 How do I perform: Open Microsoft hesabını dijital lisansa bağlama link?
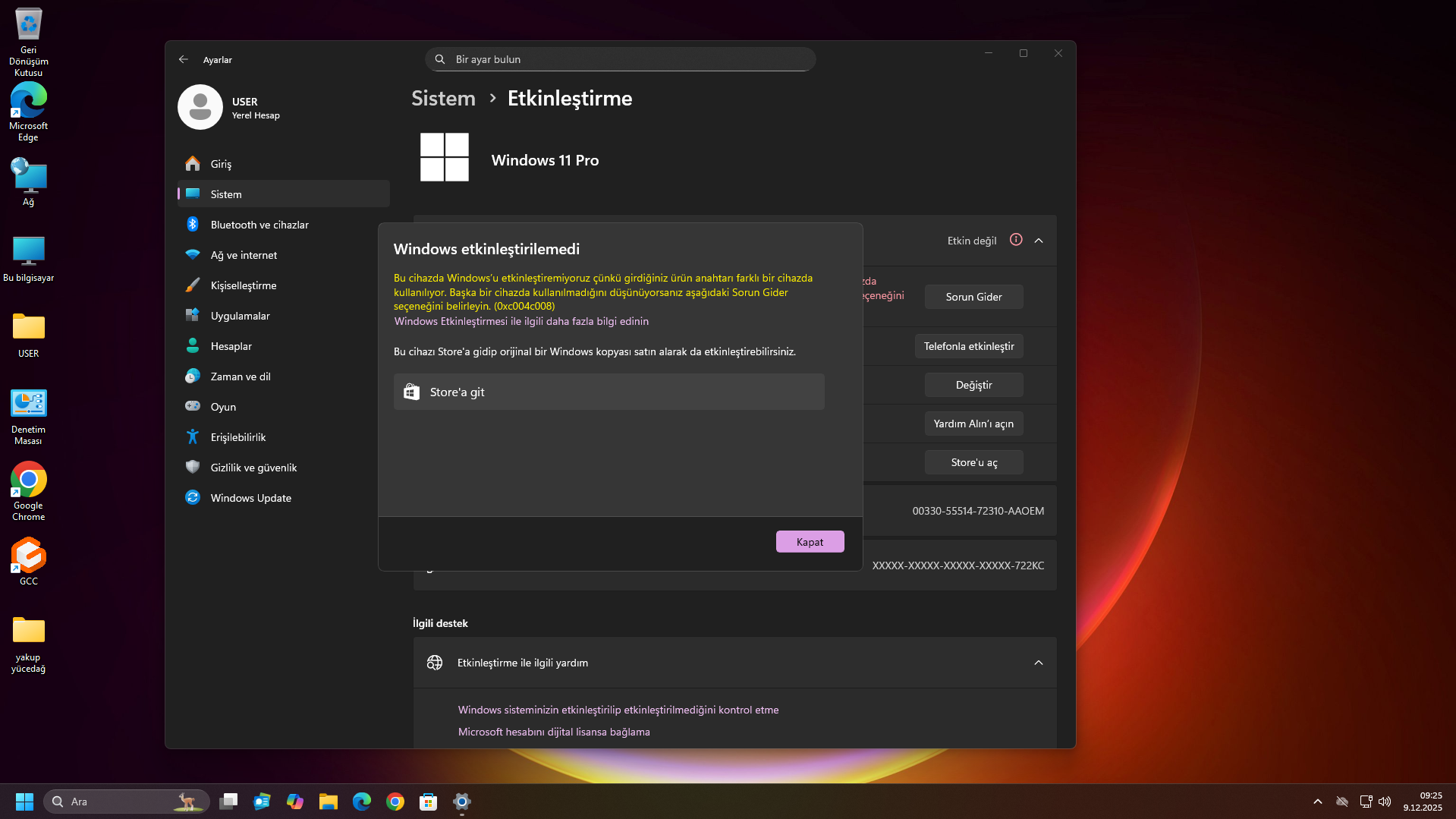click(554, 732)
